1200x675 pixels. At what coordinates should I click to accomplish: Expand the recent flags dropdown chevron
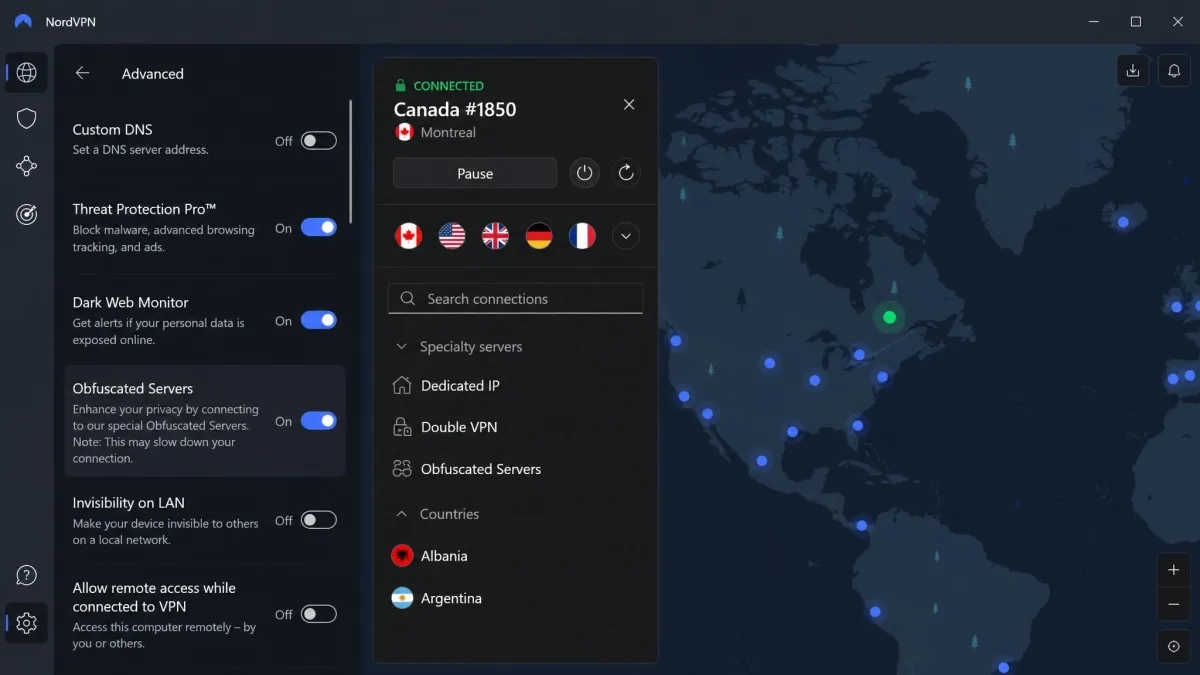tap(626, 236)
